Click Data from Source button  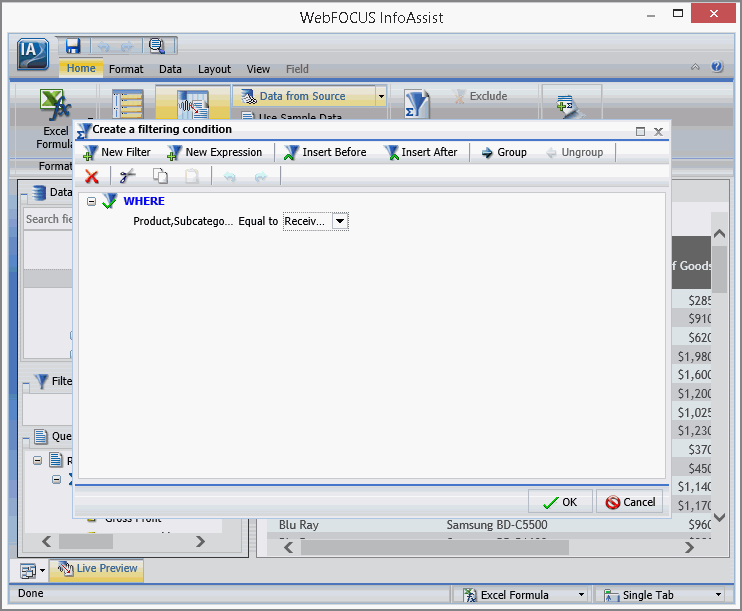[304, 96]
